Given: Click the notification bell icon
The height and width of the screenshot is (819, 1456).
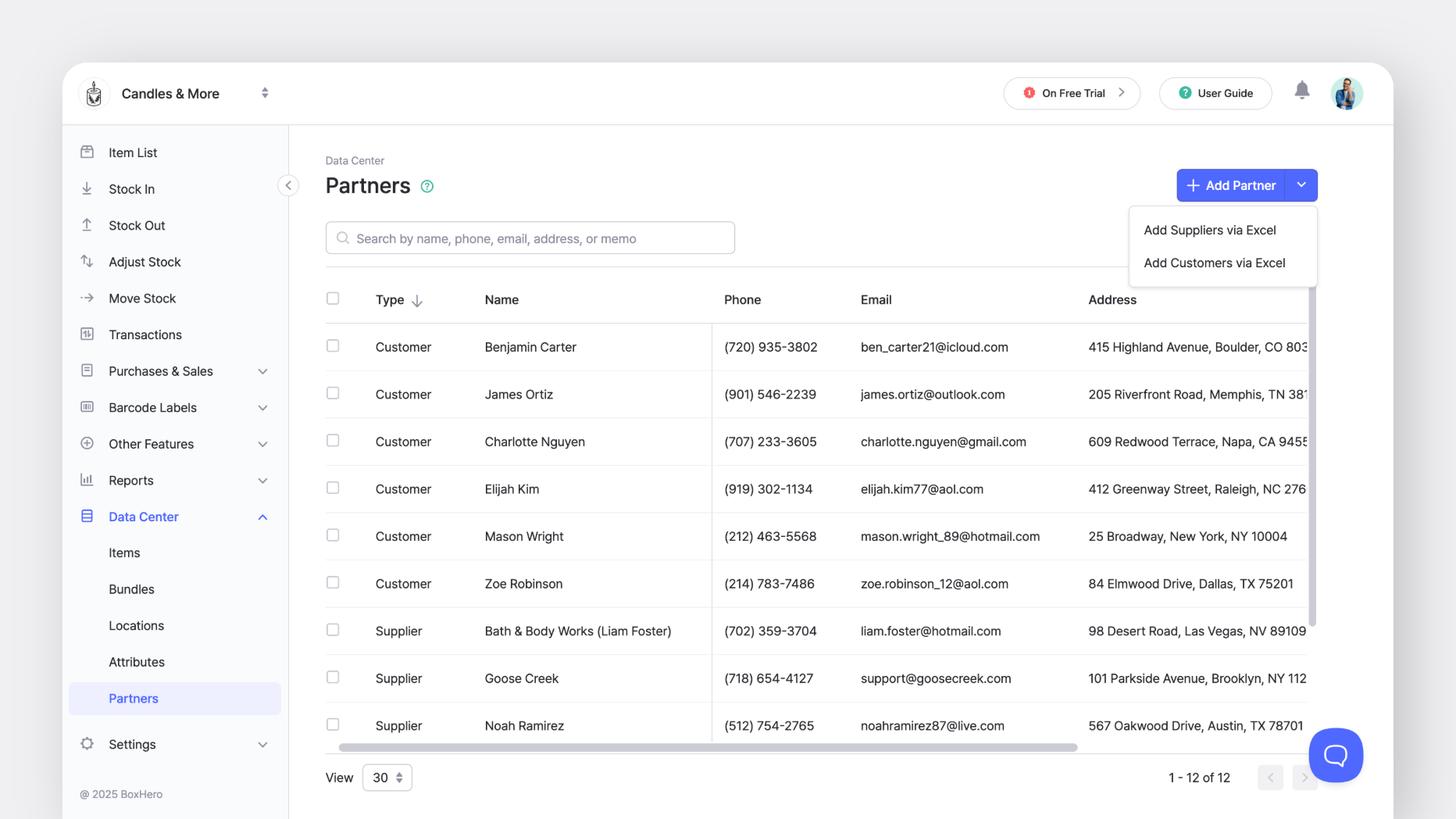Looking at the screenshot, I should pos(1302,91).
